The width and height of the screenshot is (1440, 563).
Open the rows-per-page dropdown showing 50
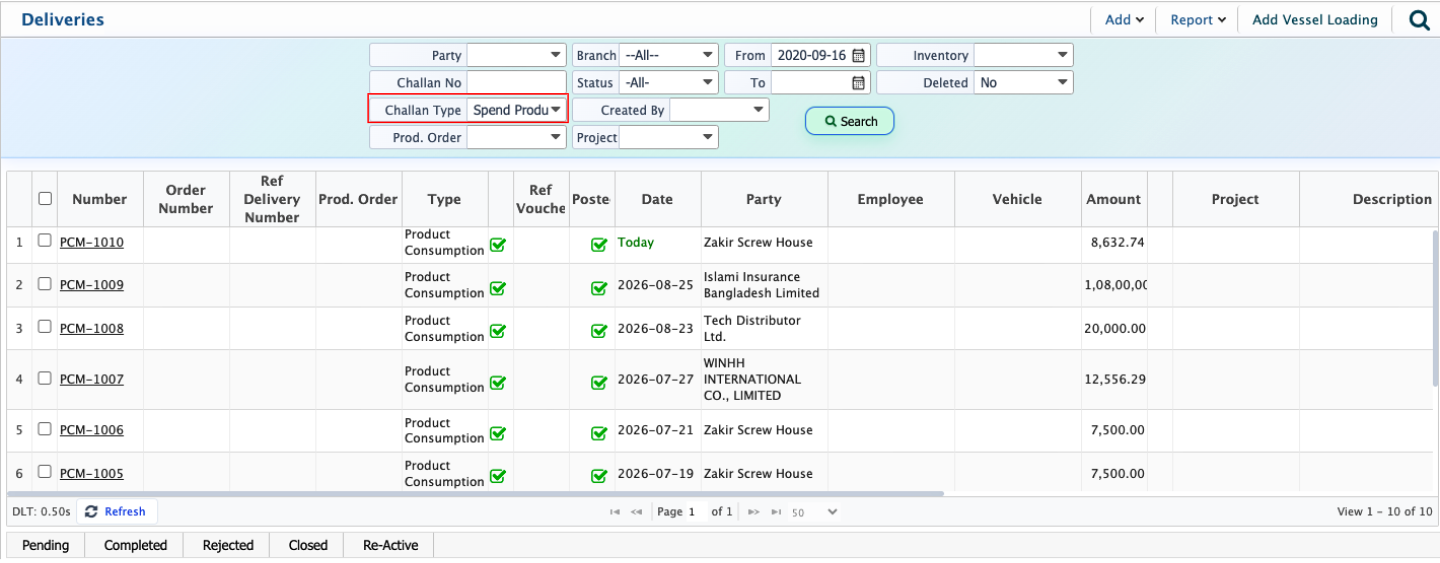click(814, 512)
